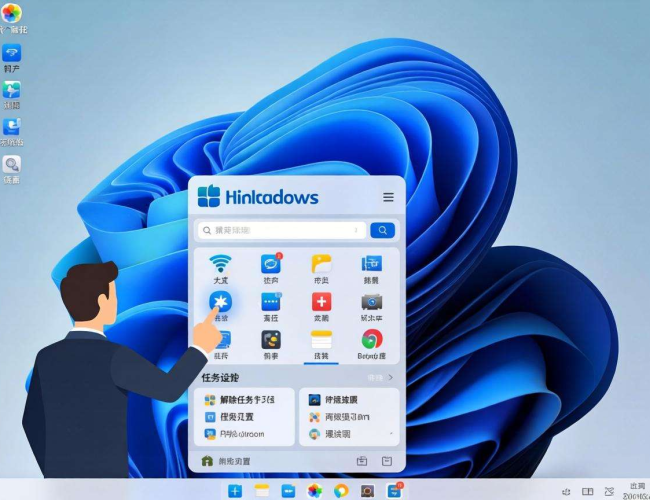This screenshot has width=650, height=500.
Task: Open the blue computer desktop shortcut
Action: (12, 127)
